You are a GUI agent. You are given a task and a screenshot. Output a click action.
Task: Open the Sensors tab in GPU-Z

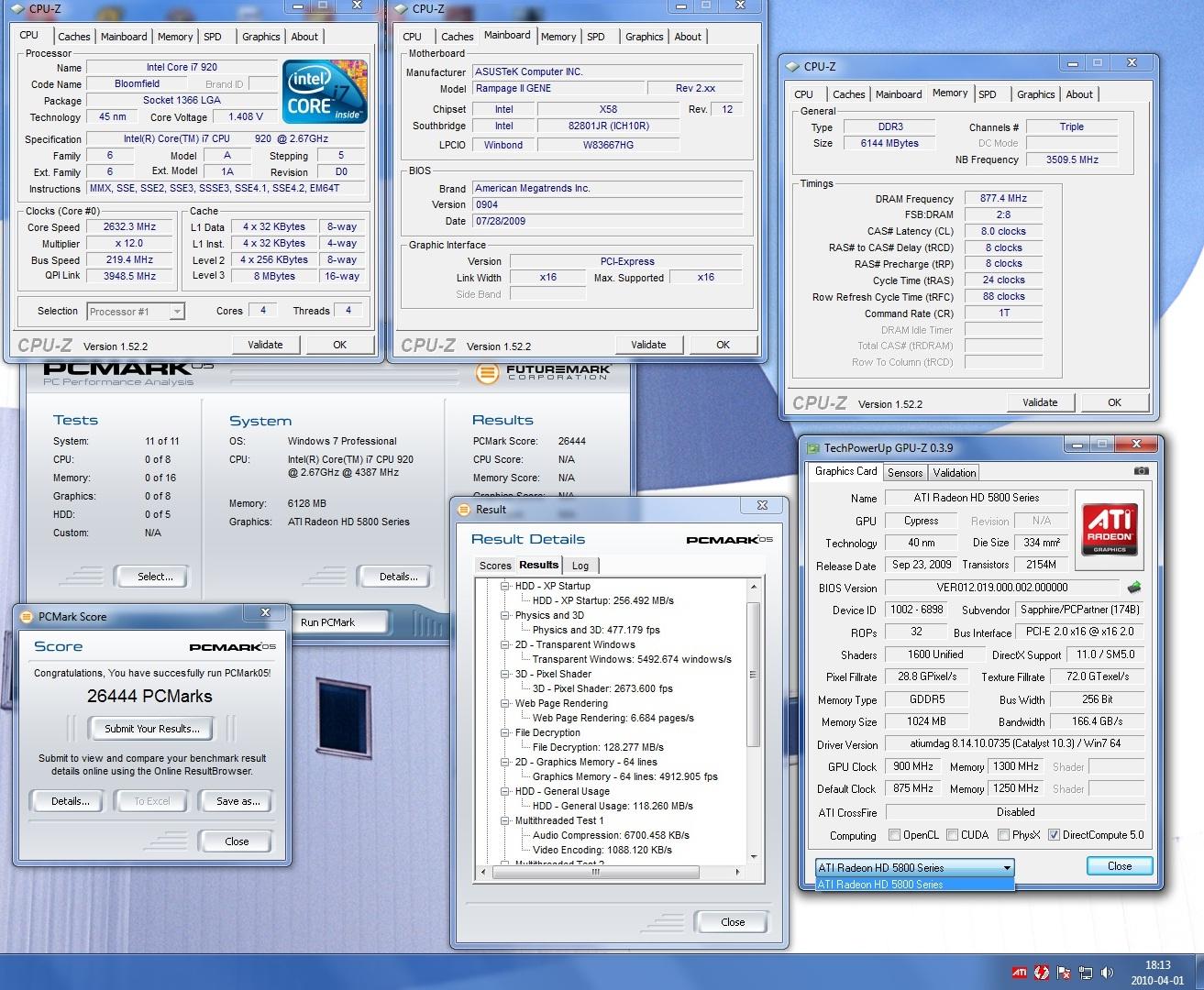905,472
